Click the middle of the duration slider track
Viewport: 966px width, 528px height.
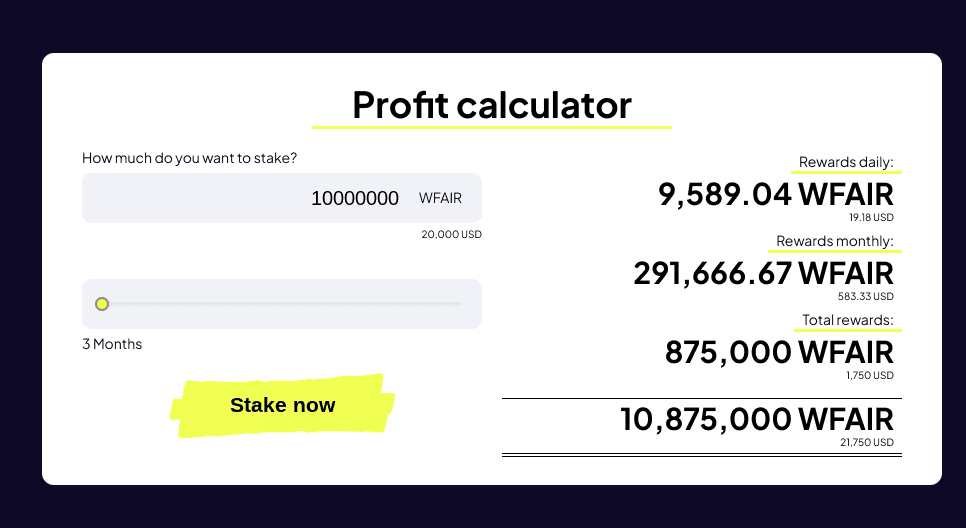point(282,304)
